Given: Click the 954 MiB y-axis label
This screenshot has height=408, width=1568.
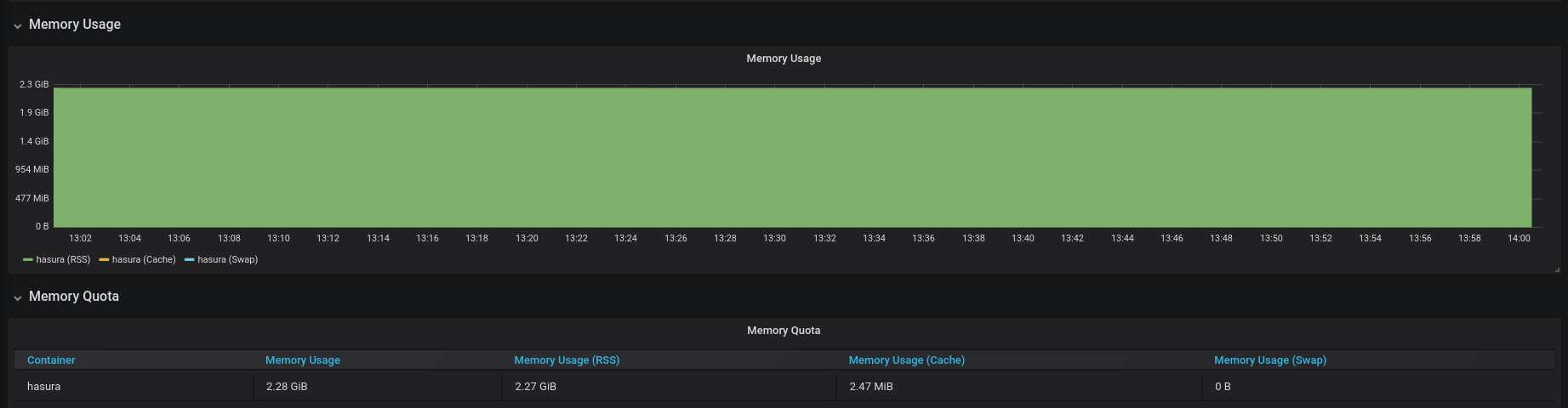Looking at the screenshot, I should tap(32, 170).
